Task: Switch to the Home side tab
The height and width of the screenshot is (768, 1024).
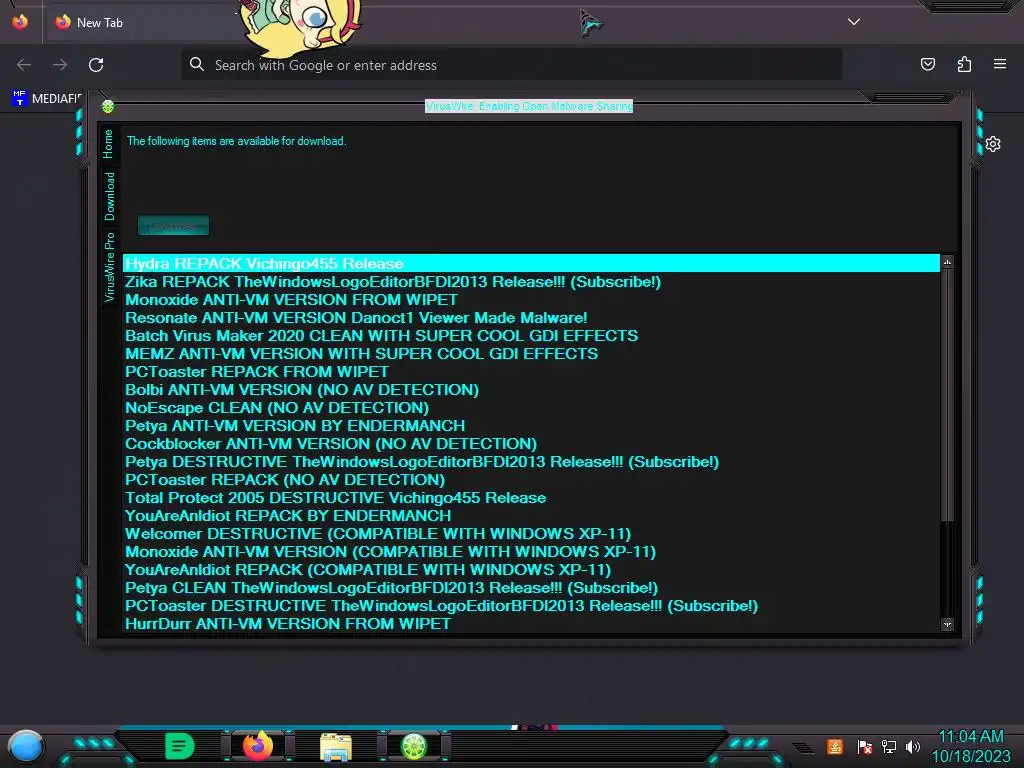Action: (x=108, y=144)
